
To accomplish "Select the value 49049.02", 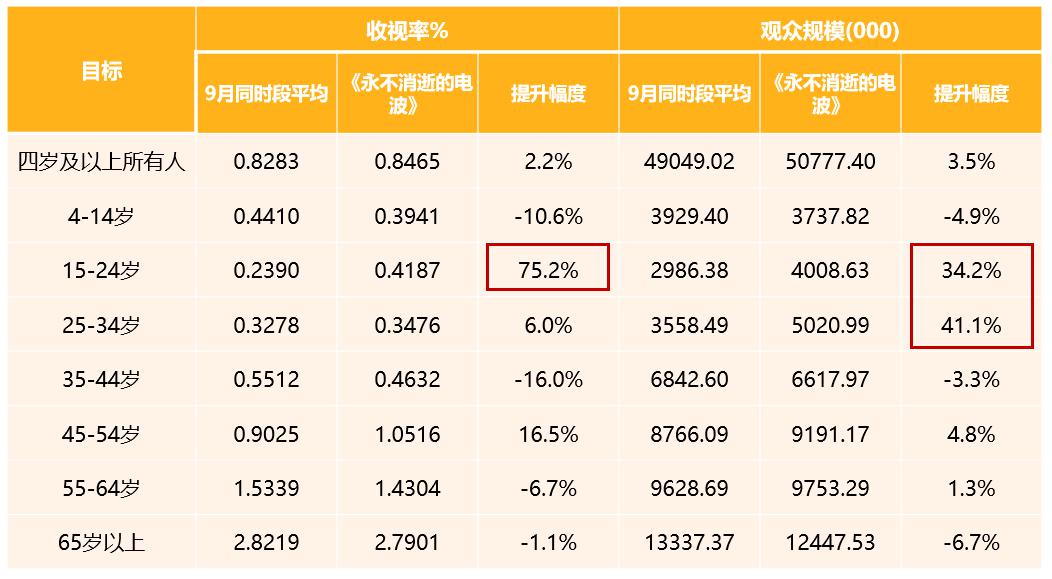I will pyautogui.click(x=689, y=161).
